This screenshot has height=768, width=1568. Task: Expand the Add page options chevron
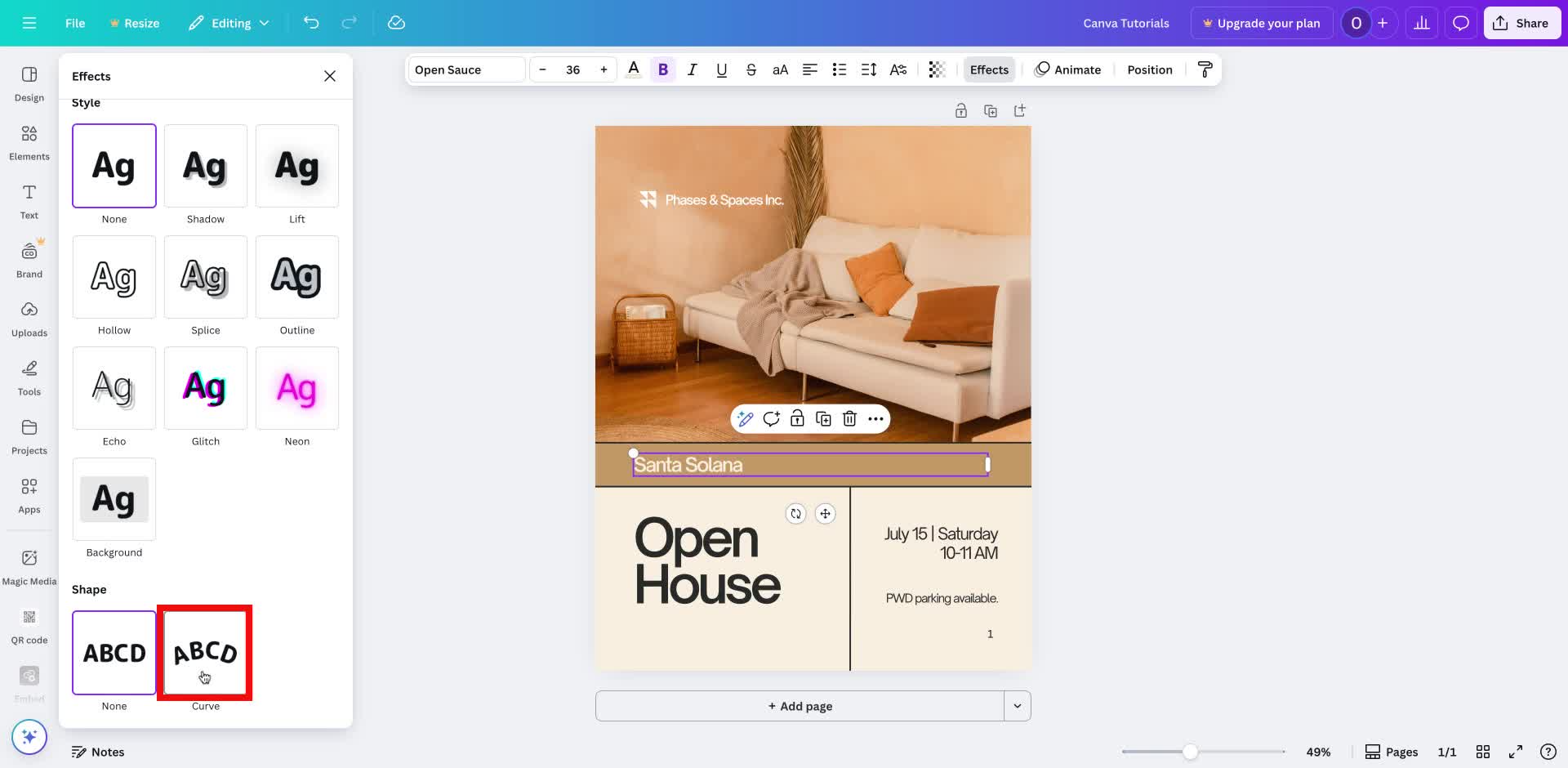coord(1018,705)
